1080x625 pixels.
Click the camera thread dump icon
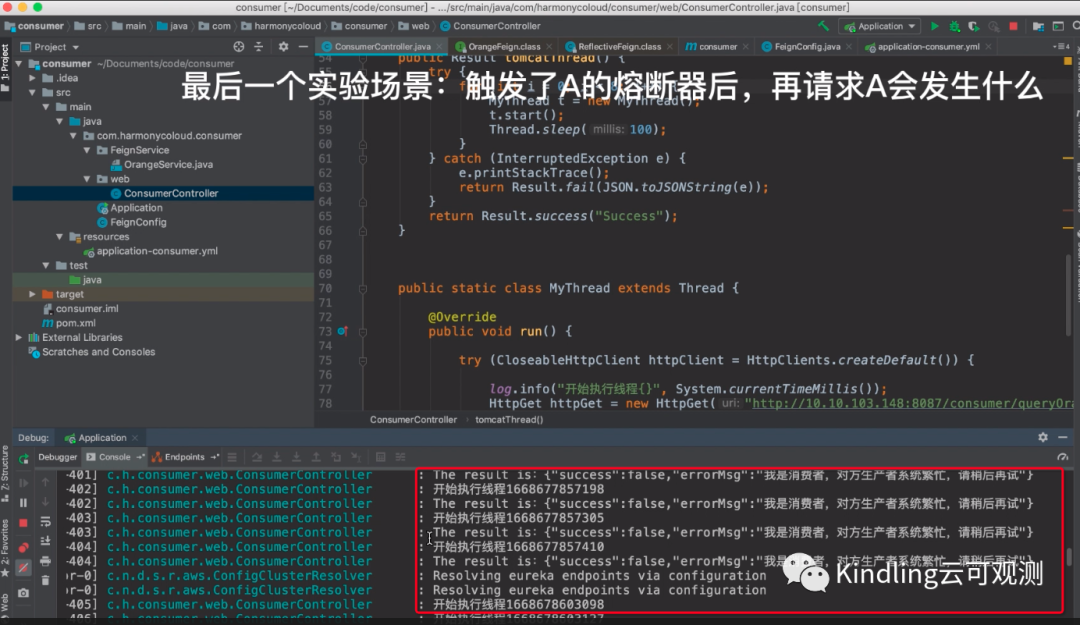click(23, 593)
